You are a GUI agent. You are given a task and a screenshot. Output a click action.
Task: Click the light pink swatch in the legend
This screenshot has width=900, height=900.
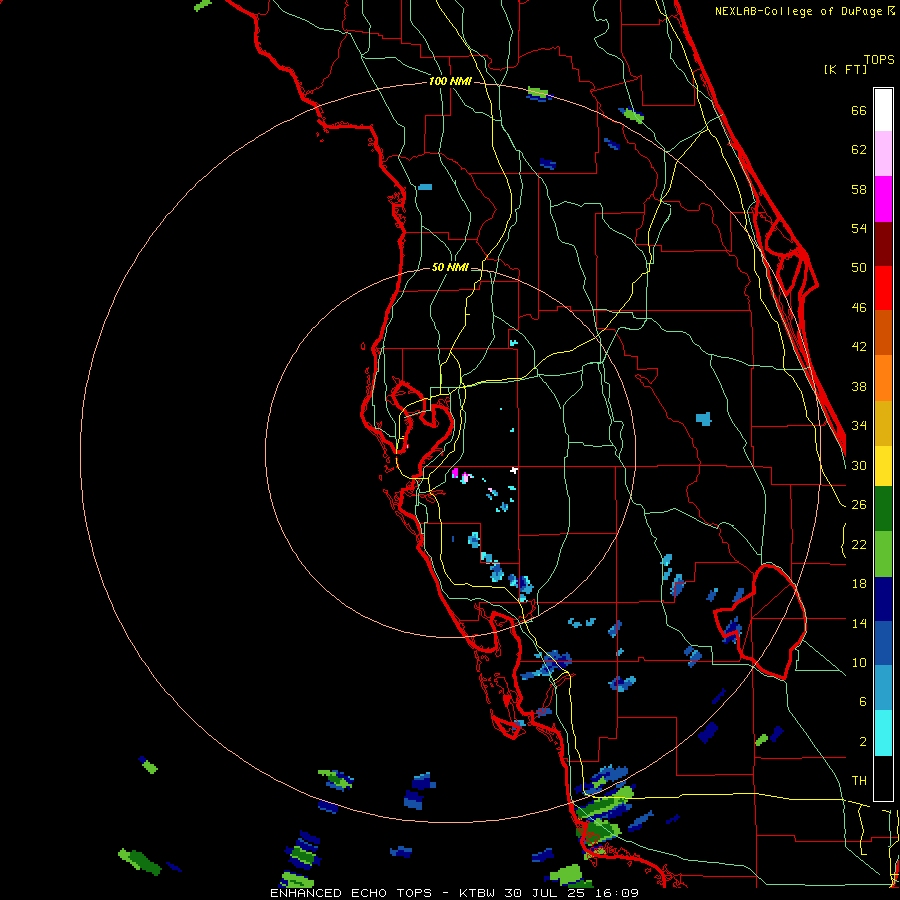(883, 154)
